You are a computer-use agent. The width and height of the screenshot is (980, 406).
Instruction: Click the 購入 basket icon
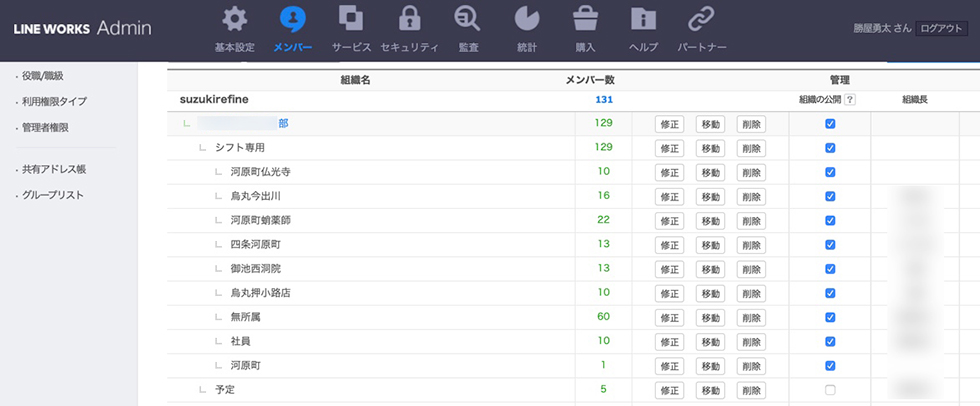(585, 20)
